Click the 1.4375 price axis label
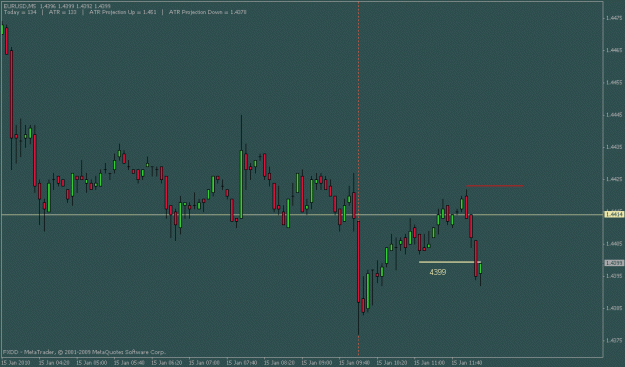 coord(614,340)
